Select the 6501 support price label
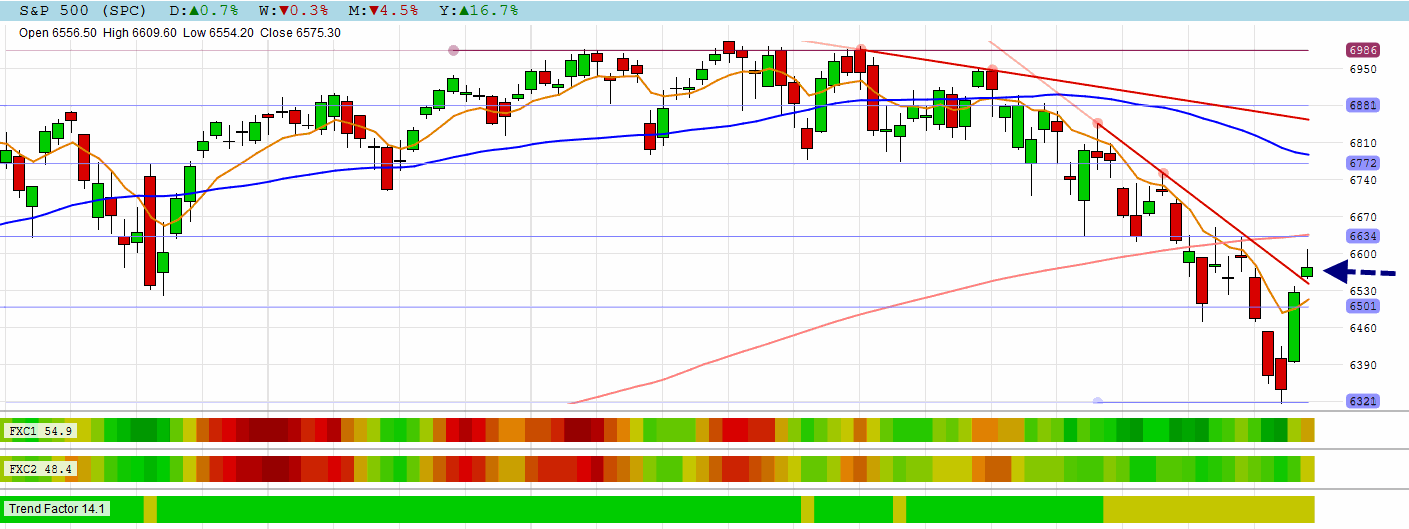The image size is (1409, 529). pos(1363,307)
